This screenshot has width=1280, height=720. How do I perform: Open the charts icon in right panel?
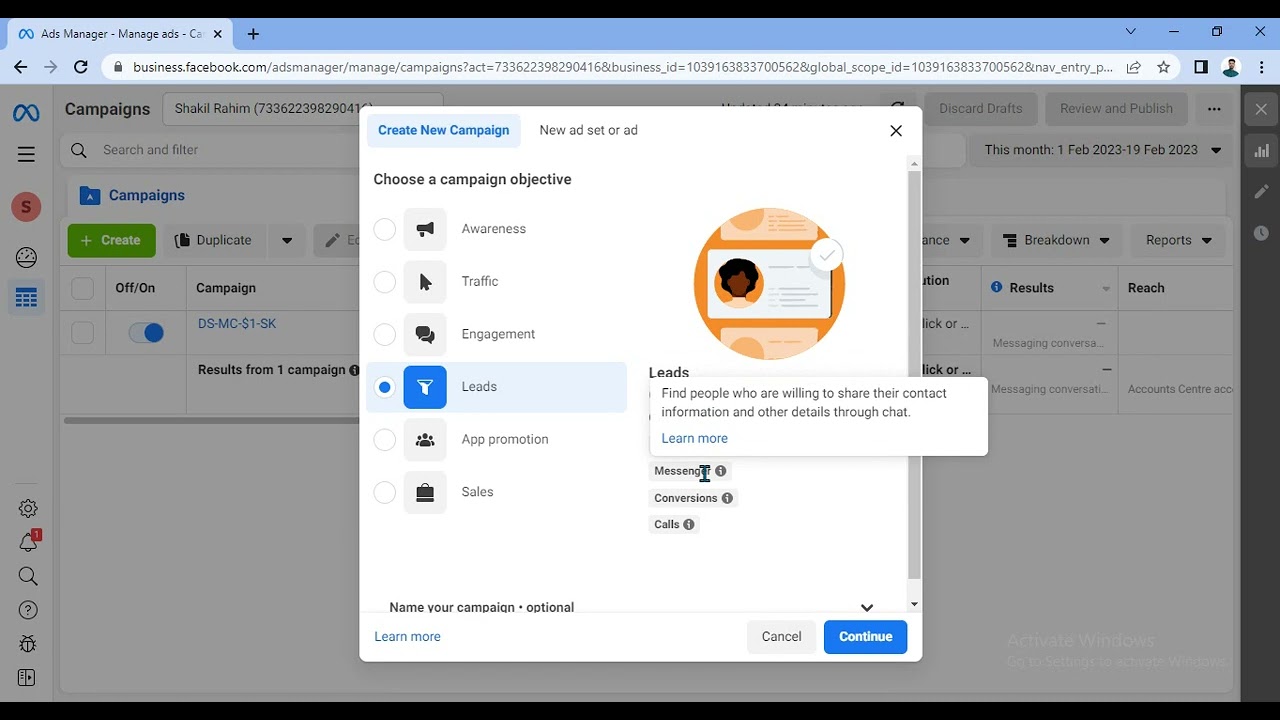coord(1261,151)
